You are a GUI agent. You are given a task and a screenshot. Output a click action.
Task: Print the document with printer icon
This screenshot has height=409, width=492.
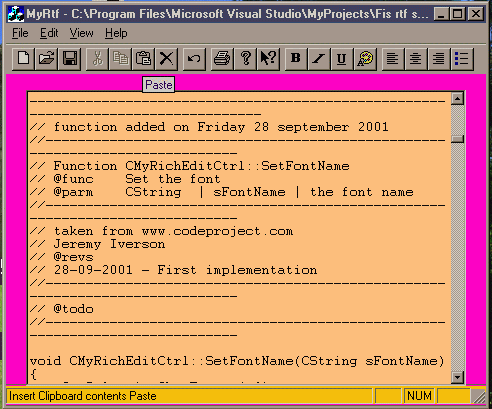click(x=222, y=59)
